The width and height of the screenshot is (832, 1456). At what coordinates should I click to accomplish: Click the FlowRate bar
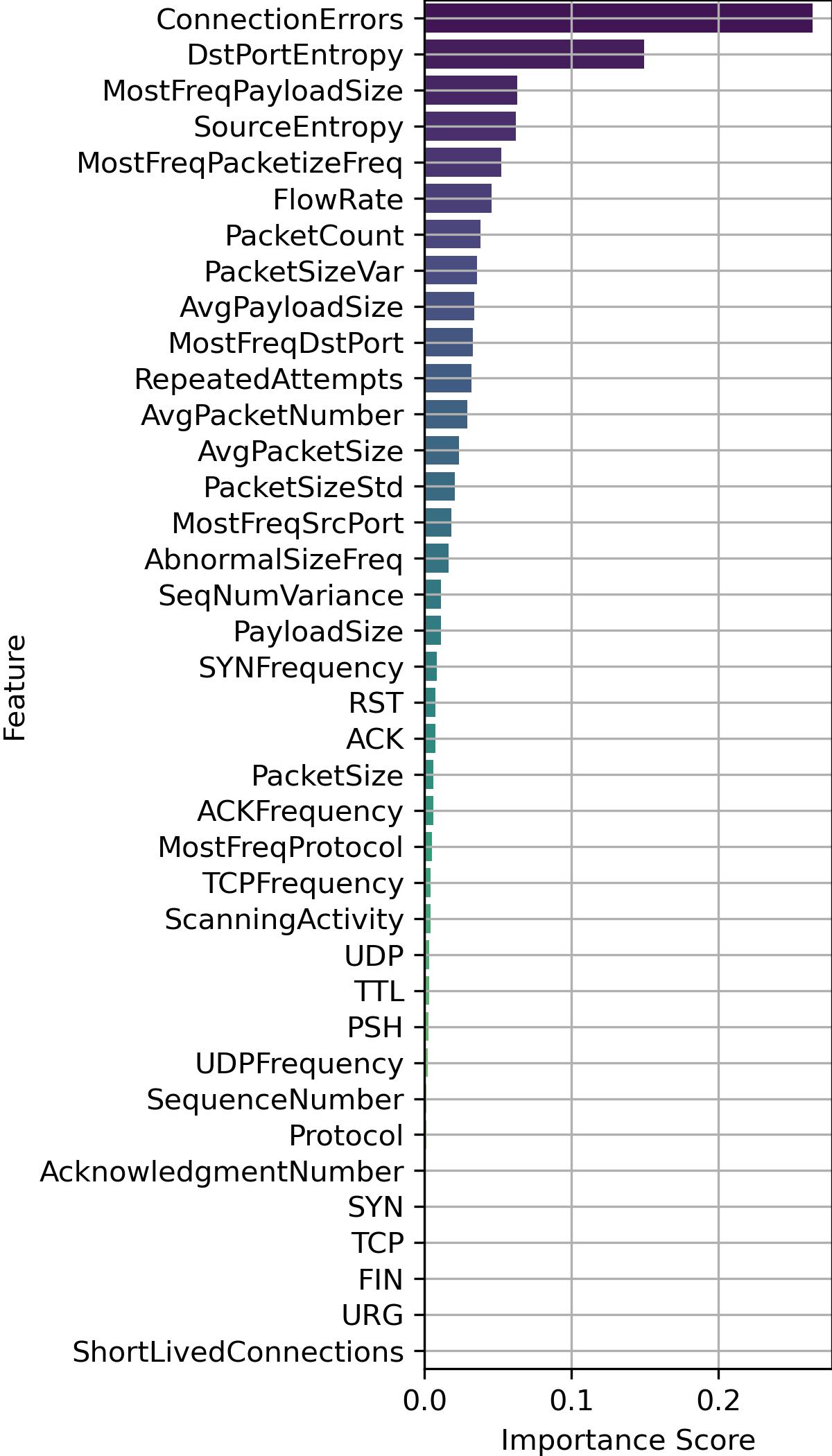458,199
